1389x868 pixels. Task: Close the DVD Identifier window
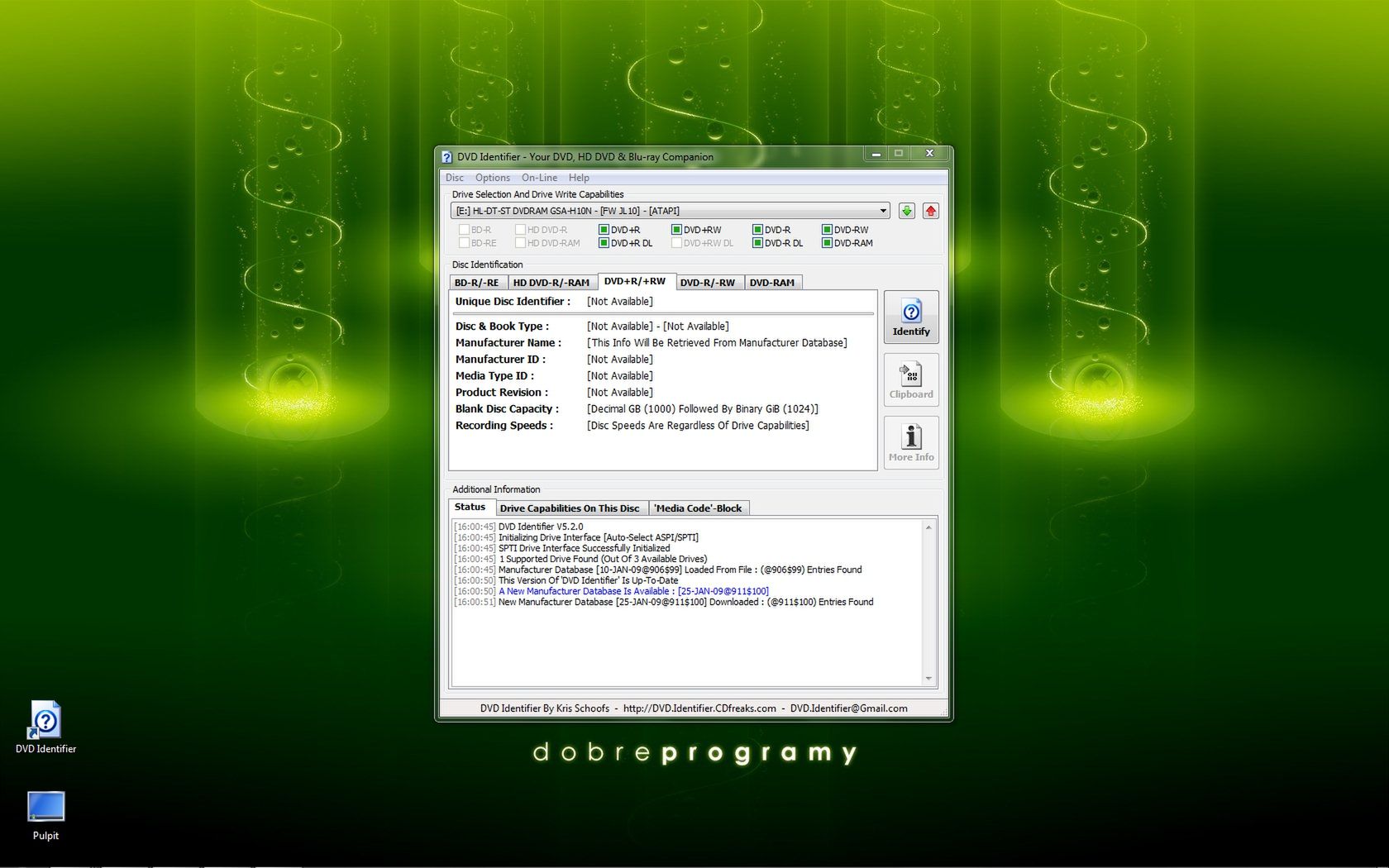[929, 154]
